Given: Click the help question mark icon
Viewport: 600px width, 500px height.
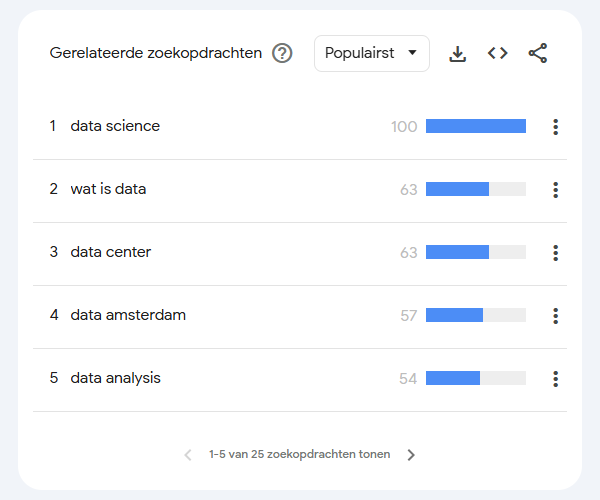Looking at the screenshot, I should (x=282, y=54).
